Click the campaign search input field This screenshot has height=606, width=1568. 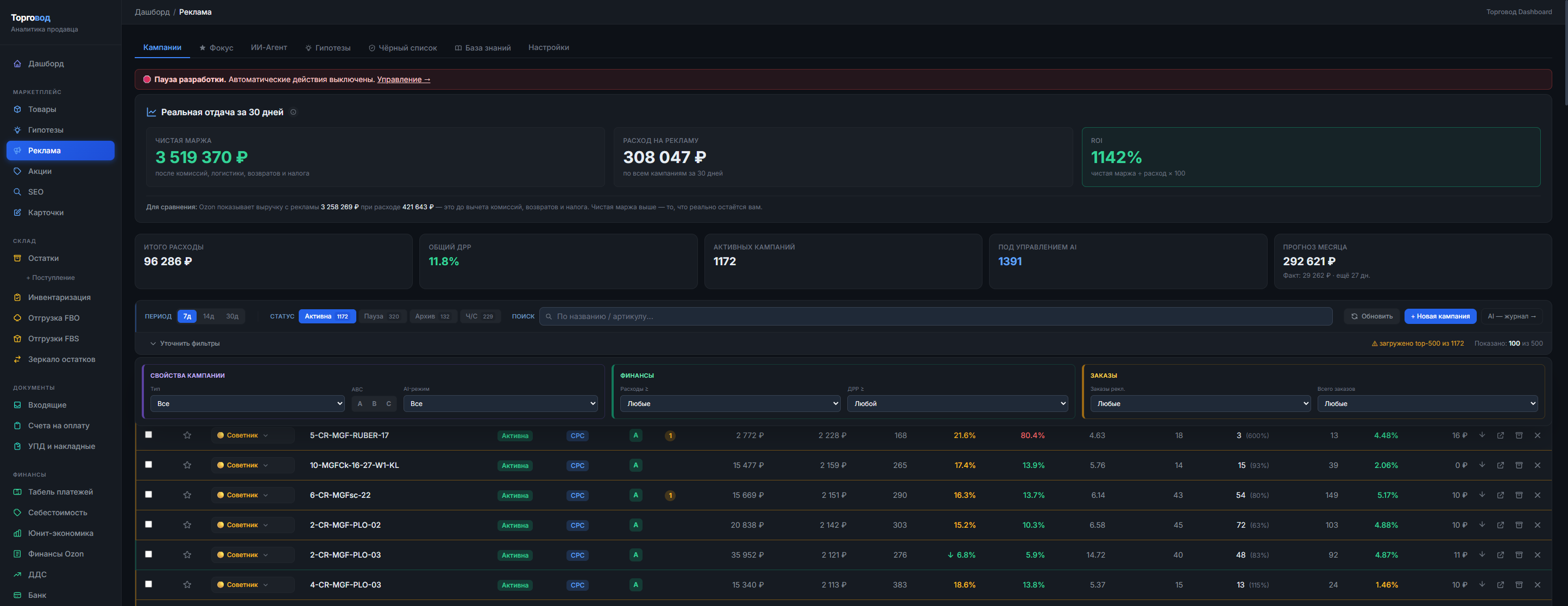click(x=935, y=316)
